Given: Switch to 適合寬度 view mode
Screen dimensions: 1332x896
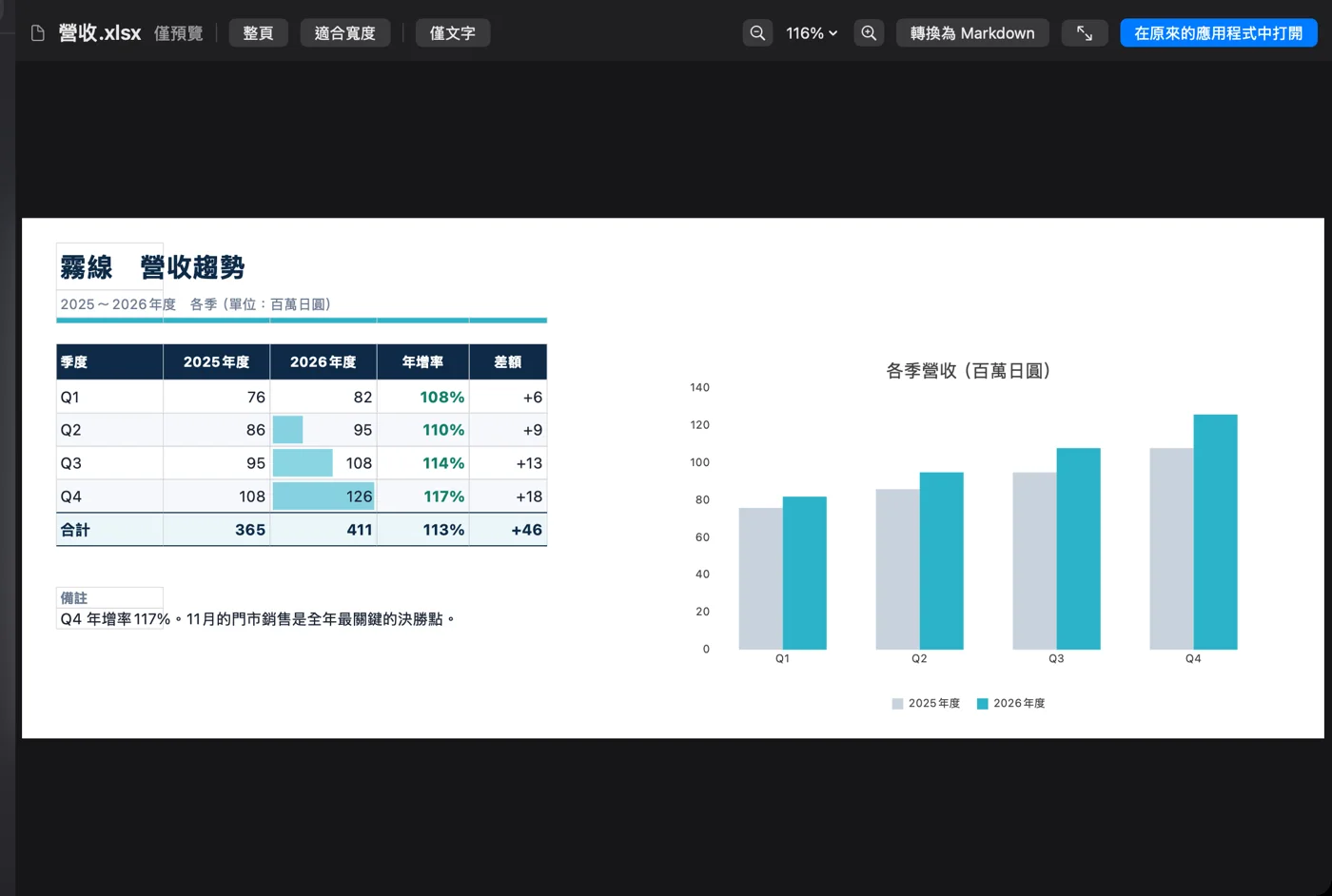Looking at the screenshot, I should tap(345, 33).
